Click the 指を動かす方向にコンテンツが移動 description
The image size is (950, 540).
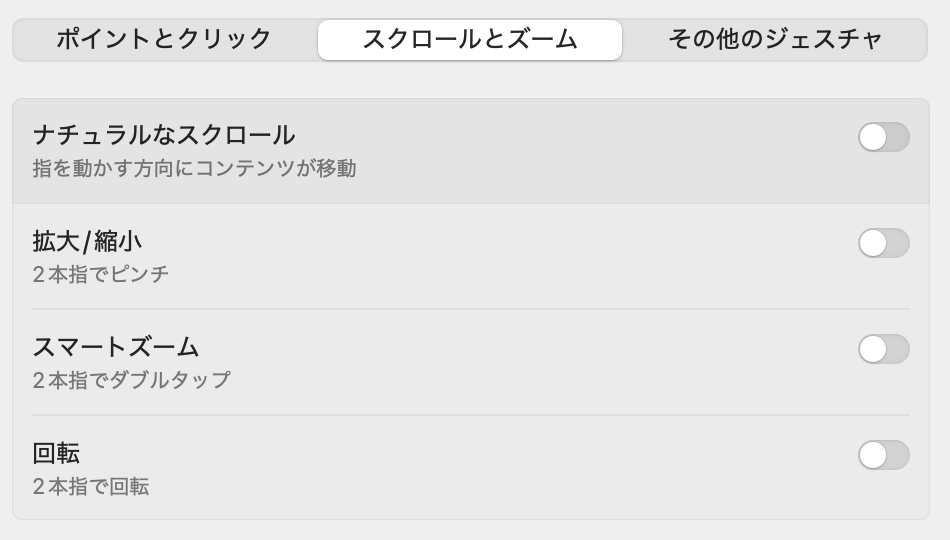(x=194, y=168)
